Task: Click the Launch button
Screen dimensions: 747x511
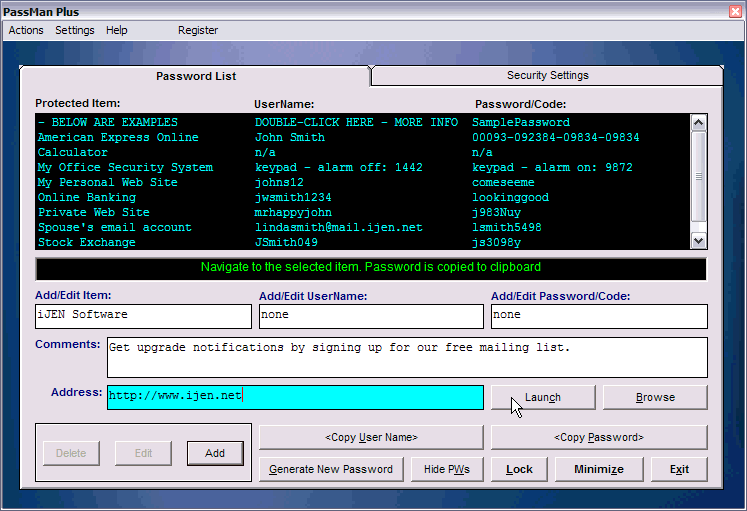Action: (543, 397)
